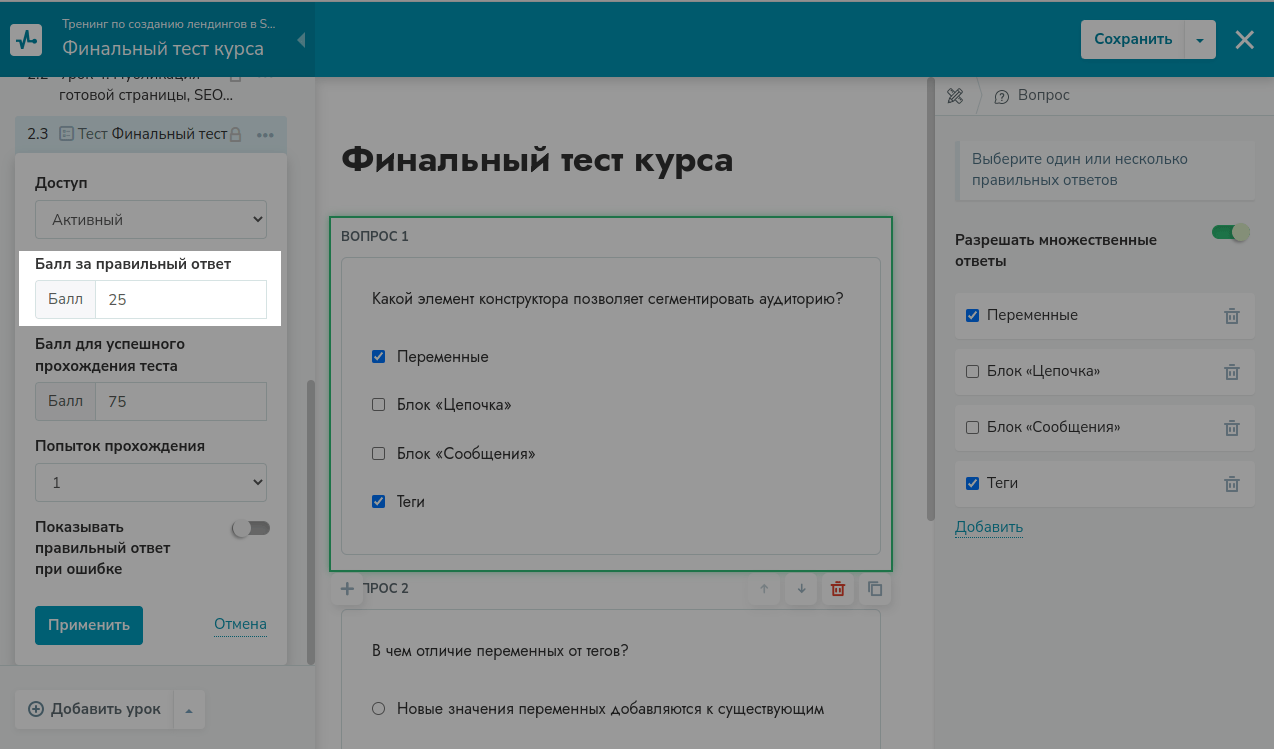Enable «Показывать правильный ответ при ошибке» toggle
Viewport: 1274px width, 749px height.
tap(251, 528)
